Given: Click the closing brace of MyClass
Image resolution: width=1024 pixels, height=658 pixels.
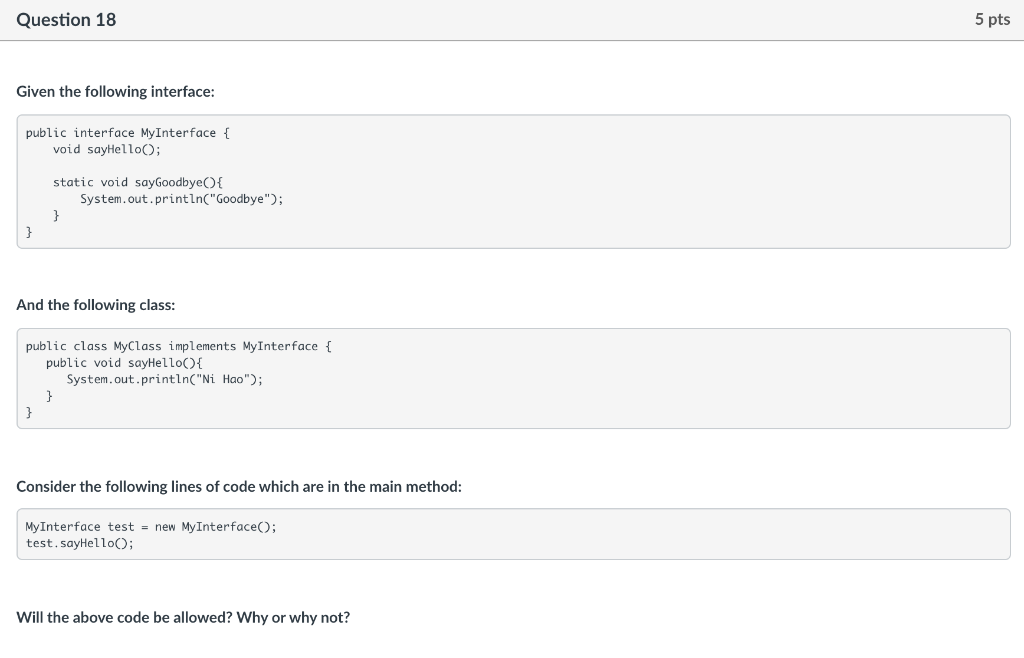Looking at the screenshot, I should 29,412.
